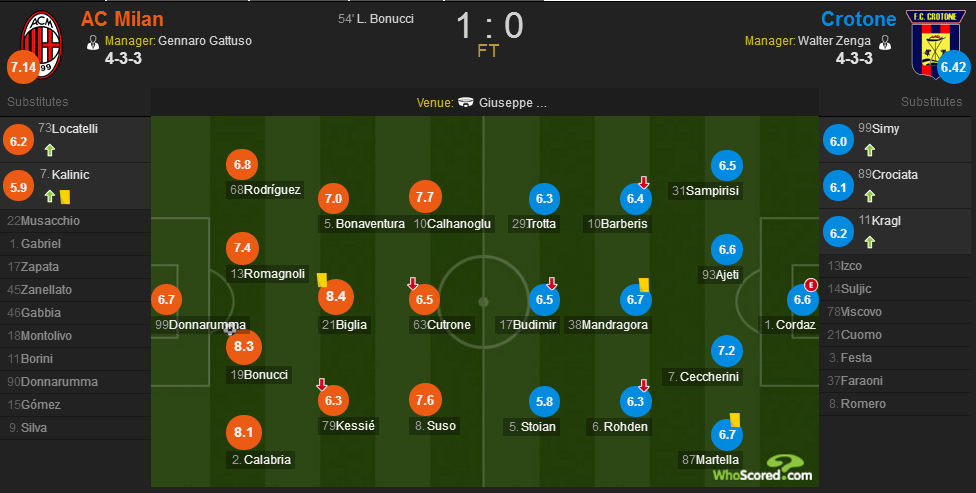Click the stadium icon beside Venue
The height and width of the screenshot is (493, 976).
click(x=466, y=102)
